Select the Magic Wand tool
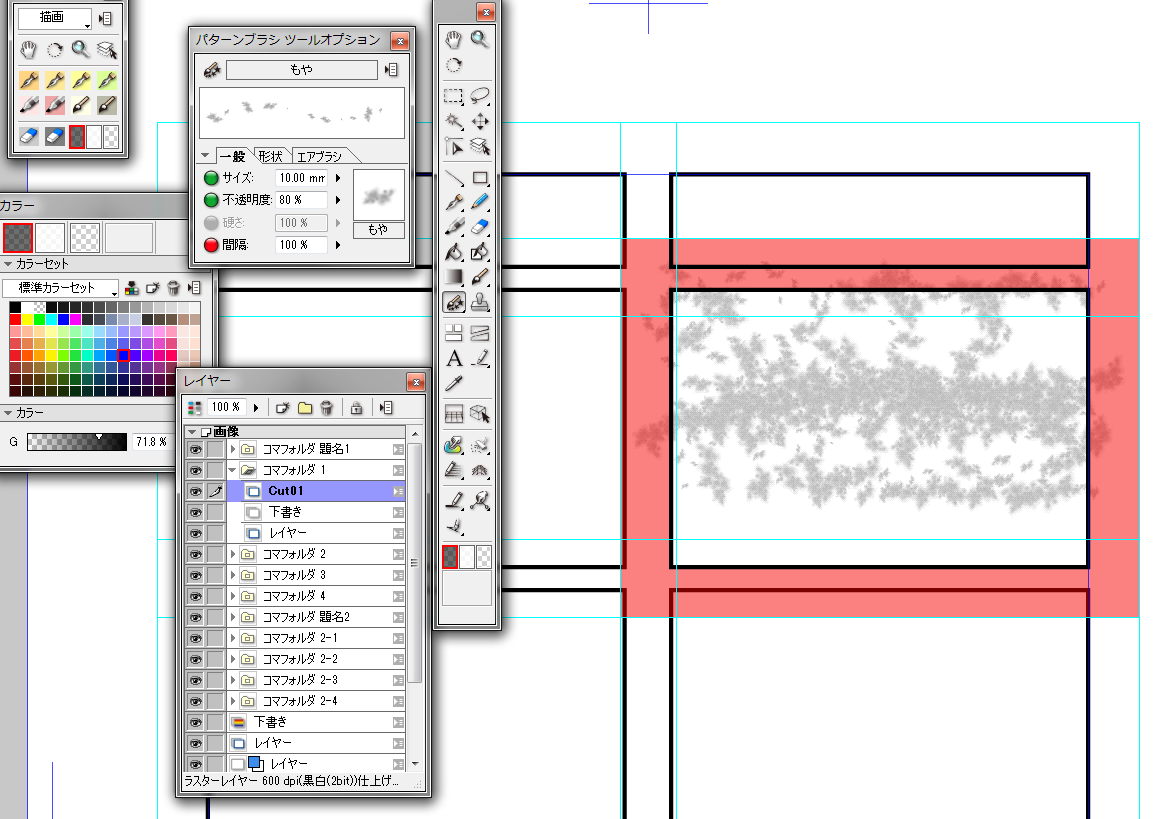 (x=453, y=121)
